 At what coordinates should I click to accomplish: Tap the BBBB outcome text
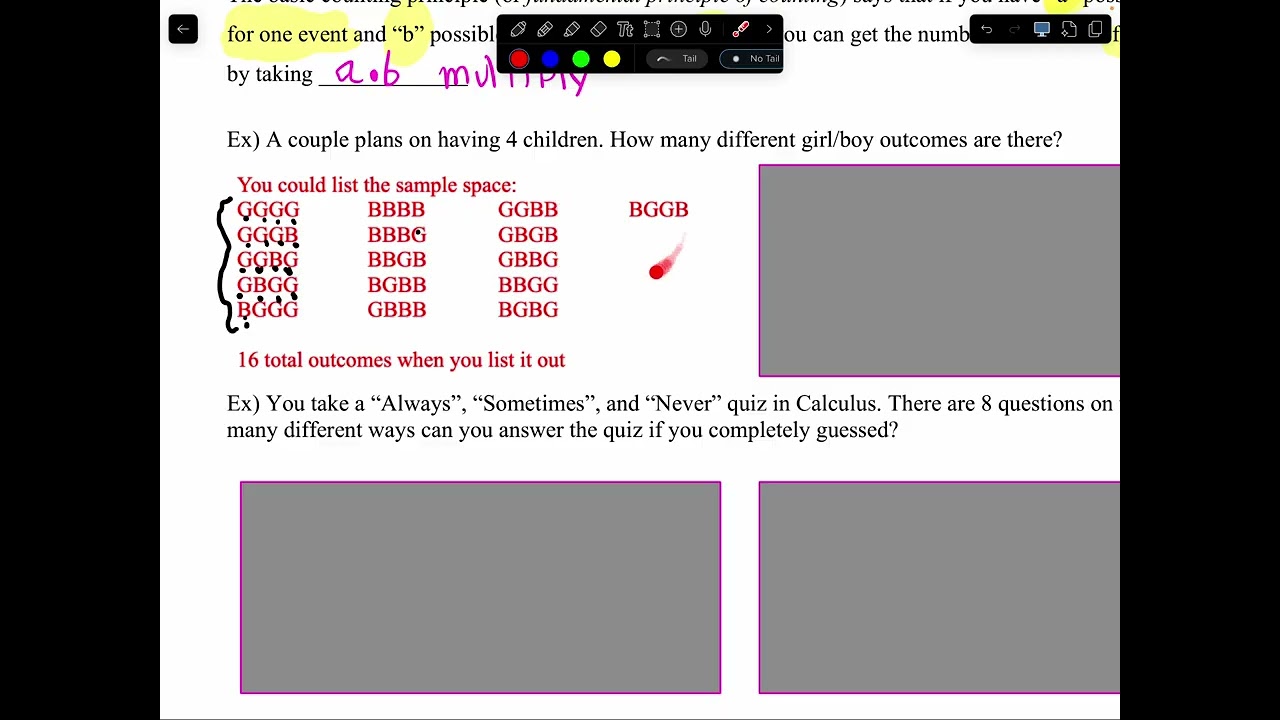(x=396, y=210)
